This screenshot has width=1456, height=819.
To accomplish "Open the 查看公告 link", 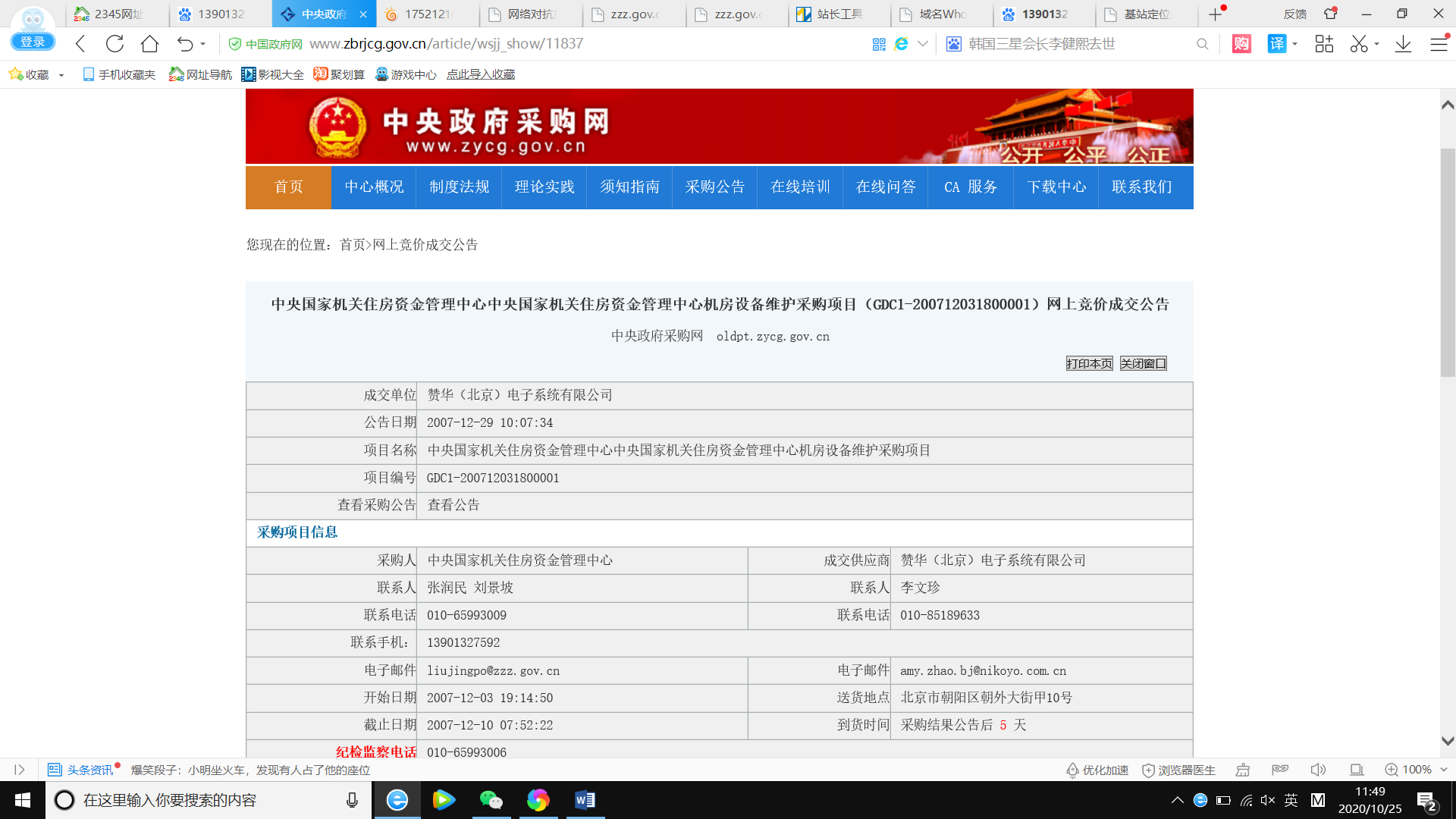I will tap(453, 506).
